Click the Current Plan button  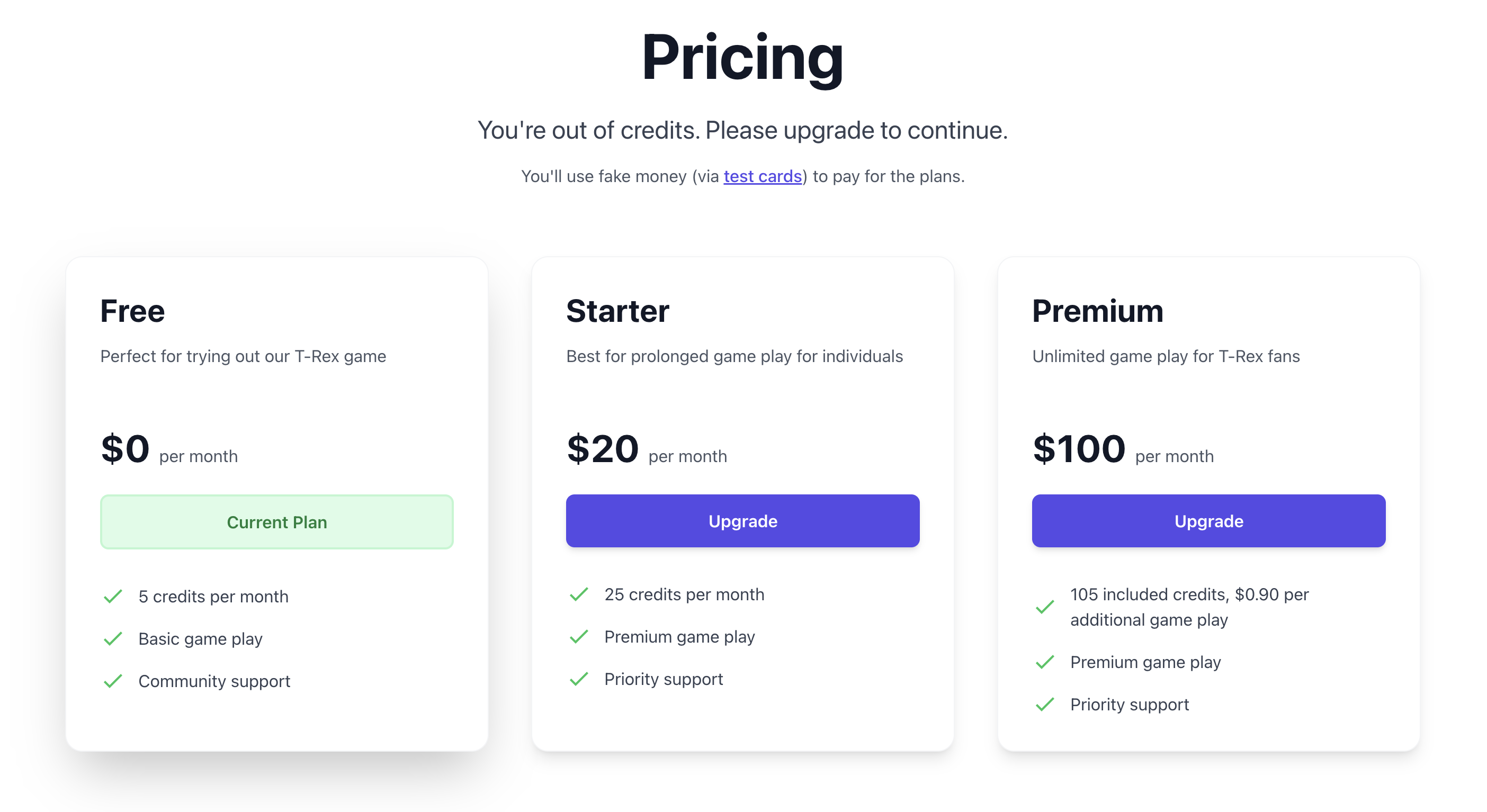[276, 522]
